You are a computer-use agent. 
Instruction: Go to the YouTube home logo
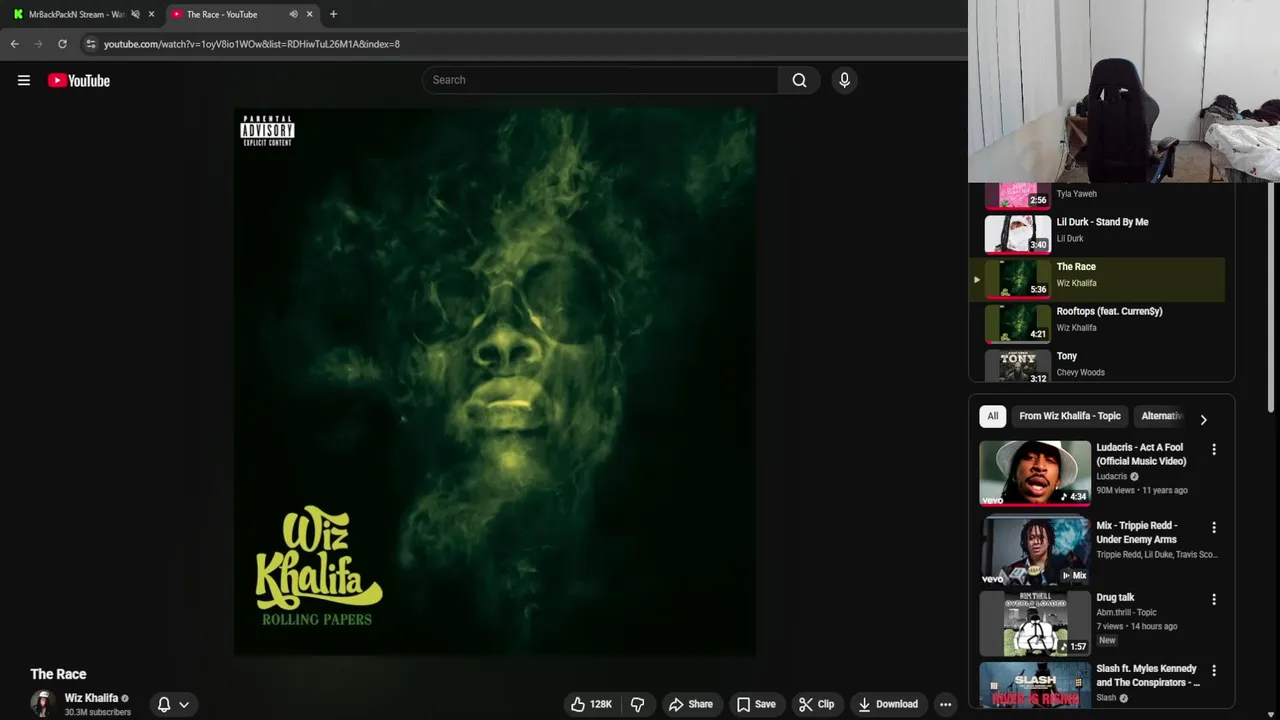click(79, 81)
